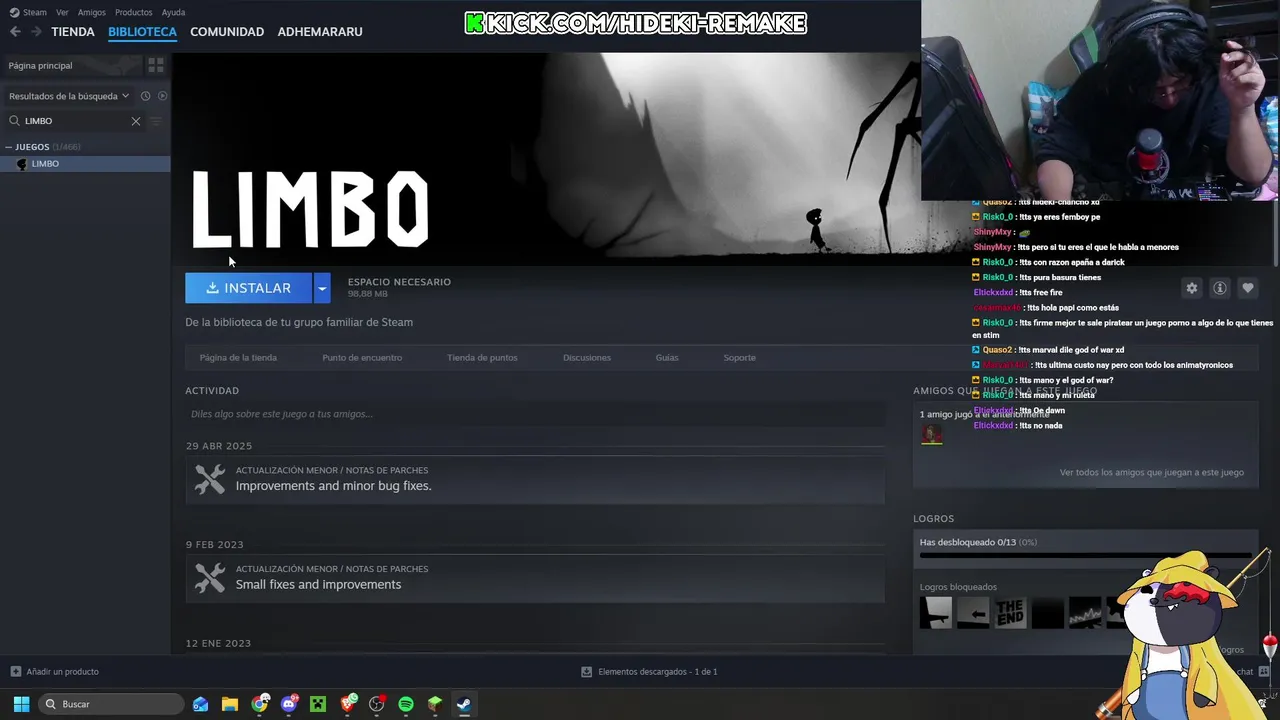Open Windows Start menu
The image size is (1280, 720).
pyautogui.click(x=21, y=704)
